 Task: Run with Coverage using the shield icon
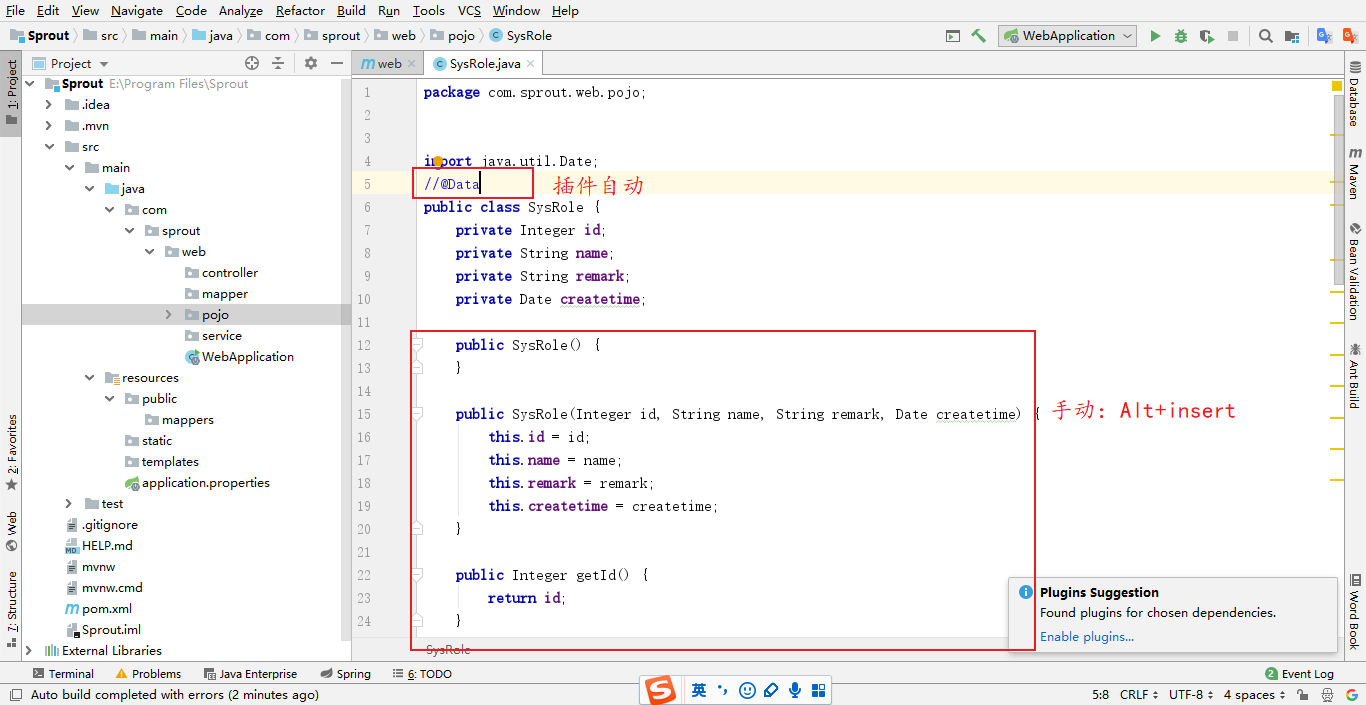(1207, 36)
